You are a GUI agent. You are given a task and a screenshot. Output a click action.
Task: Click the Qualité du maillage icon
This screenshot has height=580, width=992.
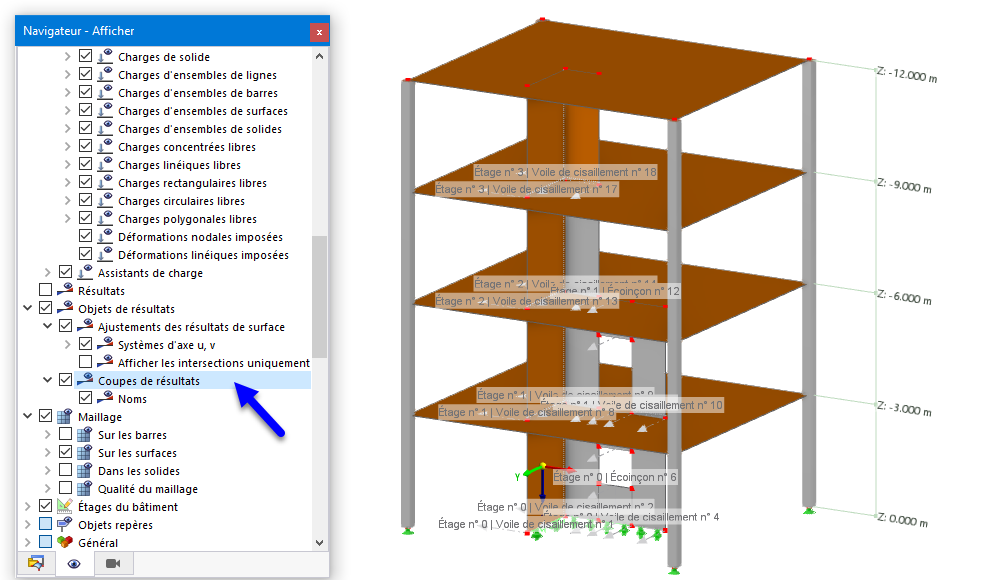tap(85, 488)
